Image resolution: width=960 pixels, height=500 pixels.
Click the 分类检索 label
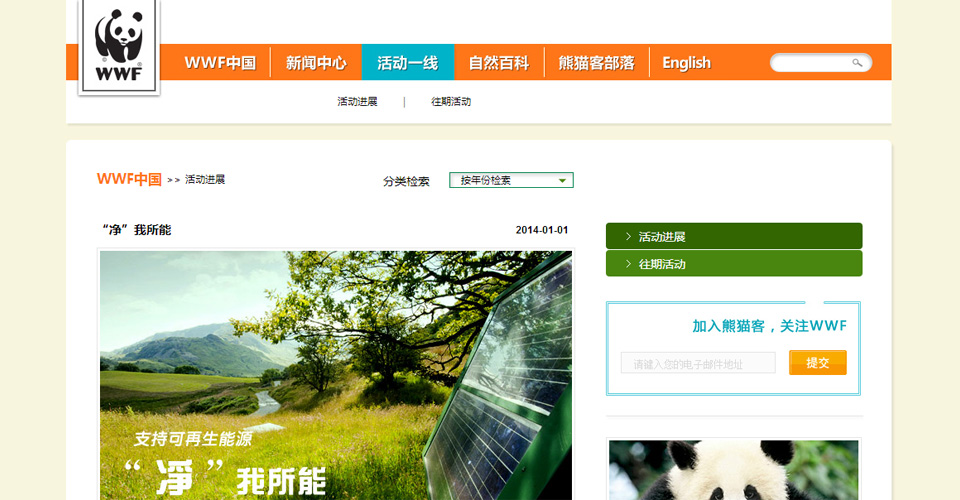pyautogui.click(x=407, y=181)
